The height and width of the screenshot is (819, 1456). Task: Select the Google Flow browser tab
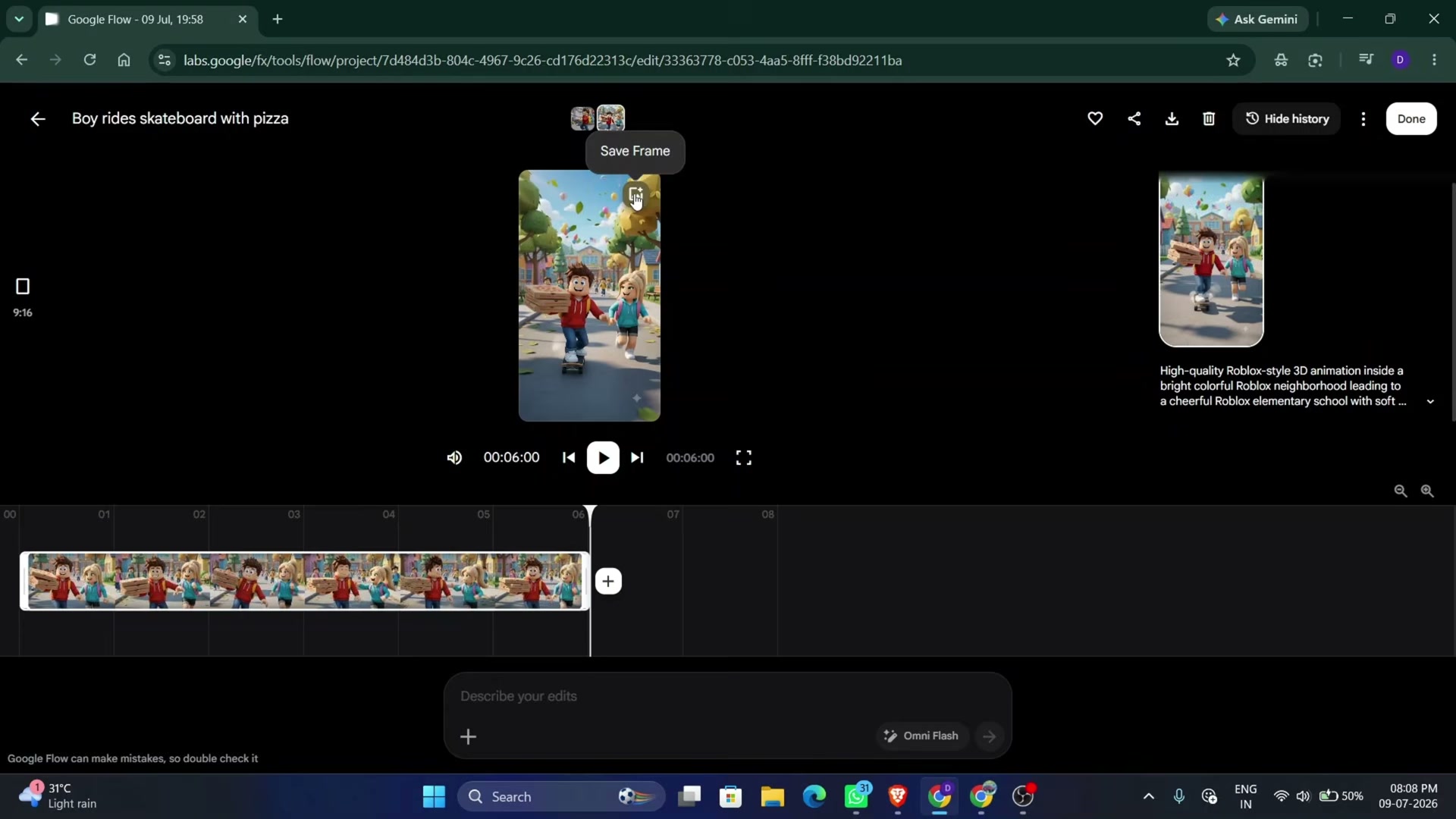coord(149,20)
